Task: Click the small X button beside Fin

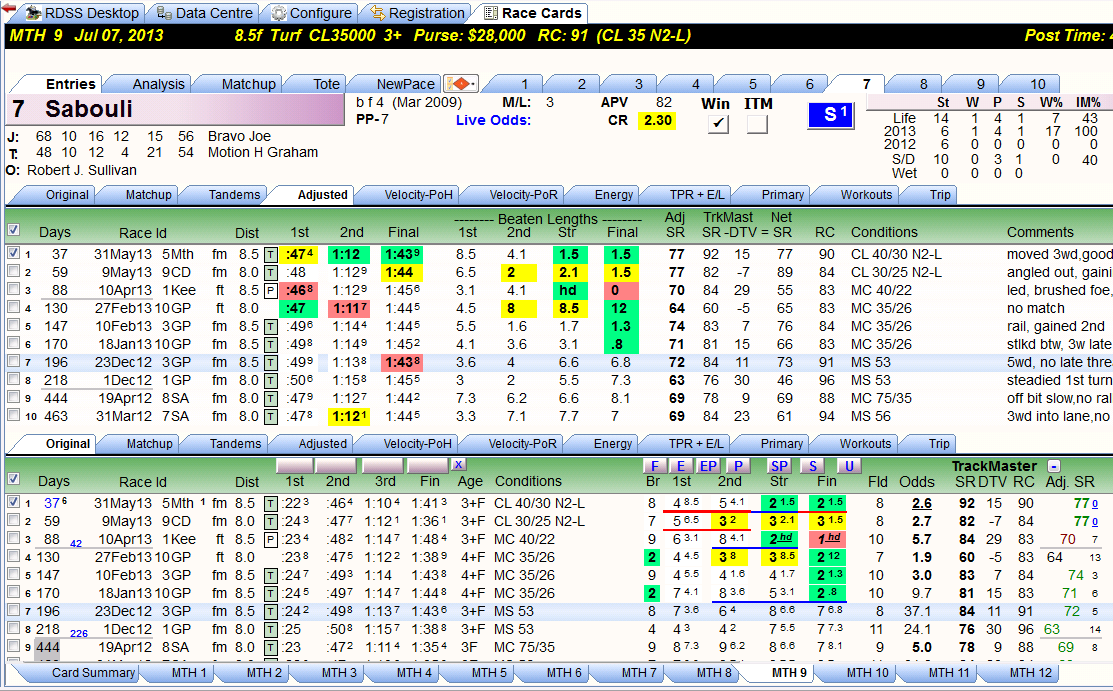Action: pyautogui.click(x=459, y=464)
